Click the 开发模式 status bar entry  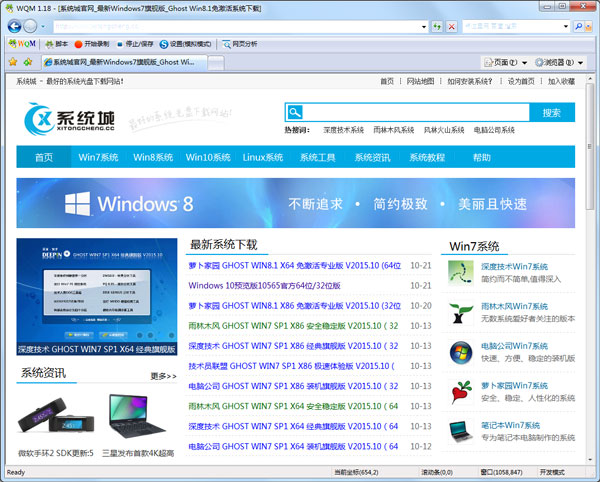(552, 472)
